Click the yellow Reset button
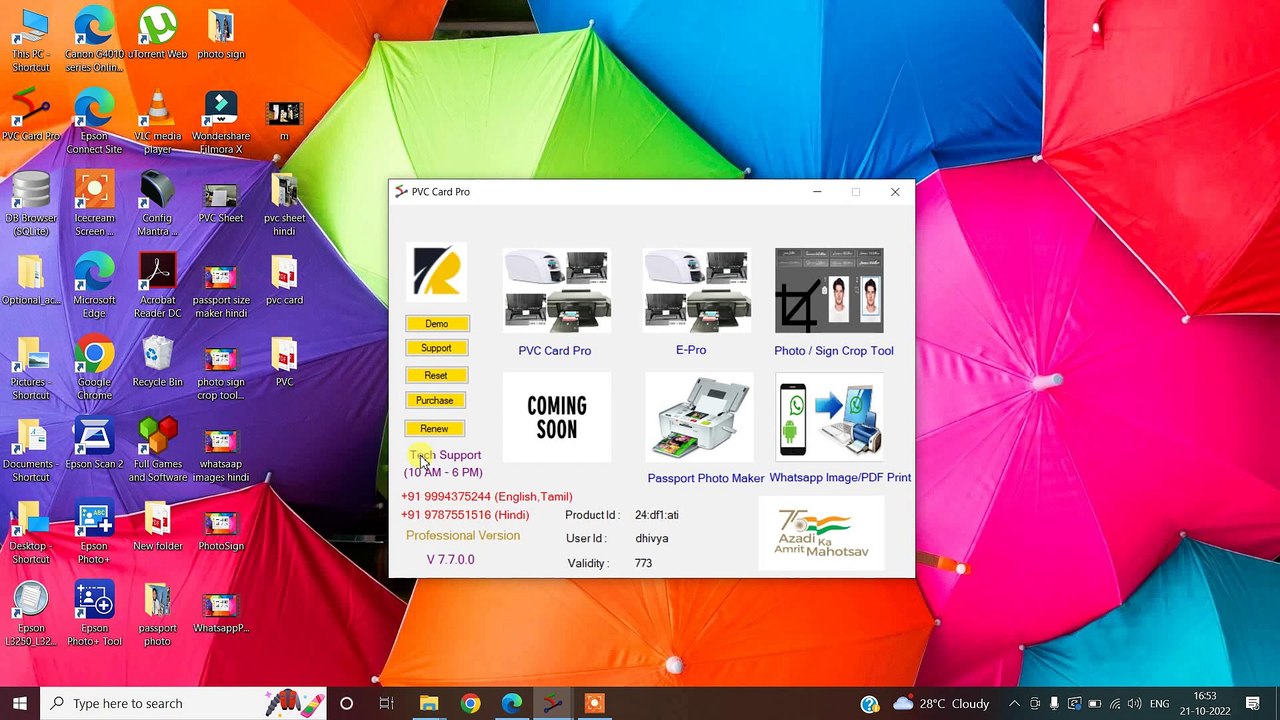Screen dimensions: 1280x720 pyautogui.click(x=436, y=375)
